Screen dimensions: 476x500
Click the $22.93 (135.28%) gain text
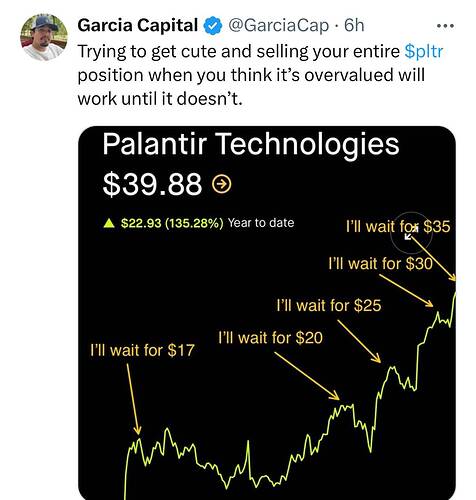(172, 223)
